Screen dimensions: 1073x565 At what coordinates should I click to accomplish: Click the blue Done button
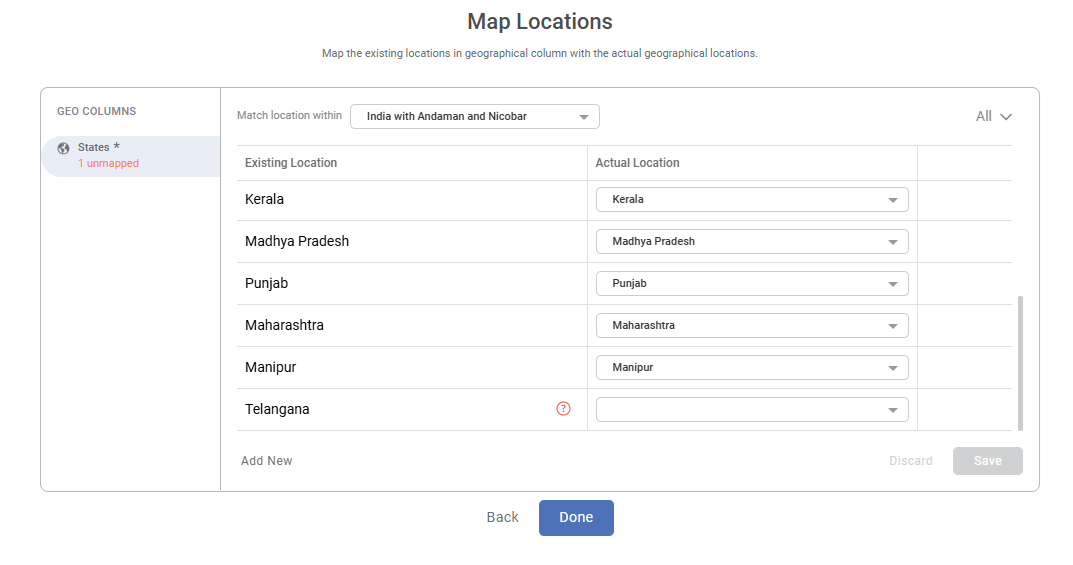tap(576, 518)
